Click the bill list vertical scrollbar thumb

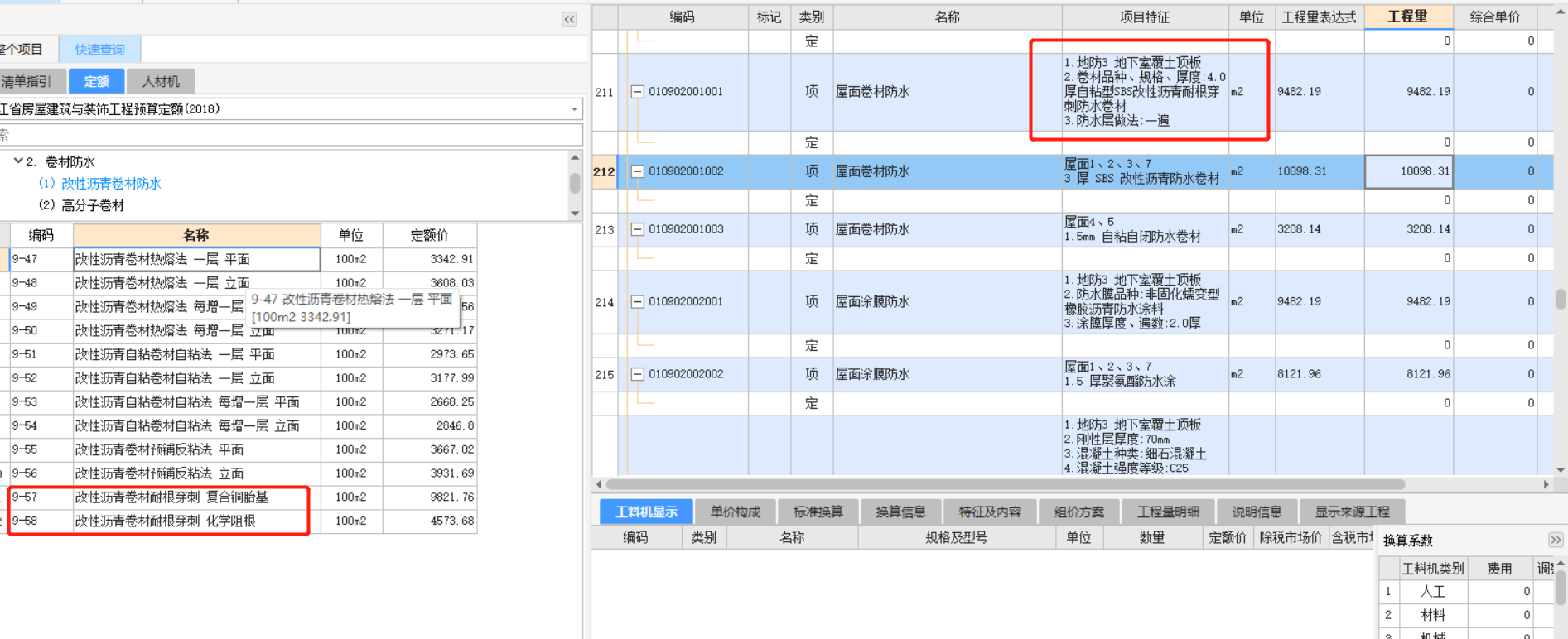click(1561, 299)
